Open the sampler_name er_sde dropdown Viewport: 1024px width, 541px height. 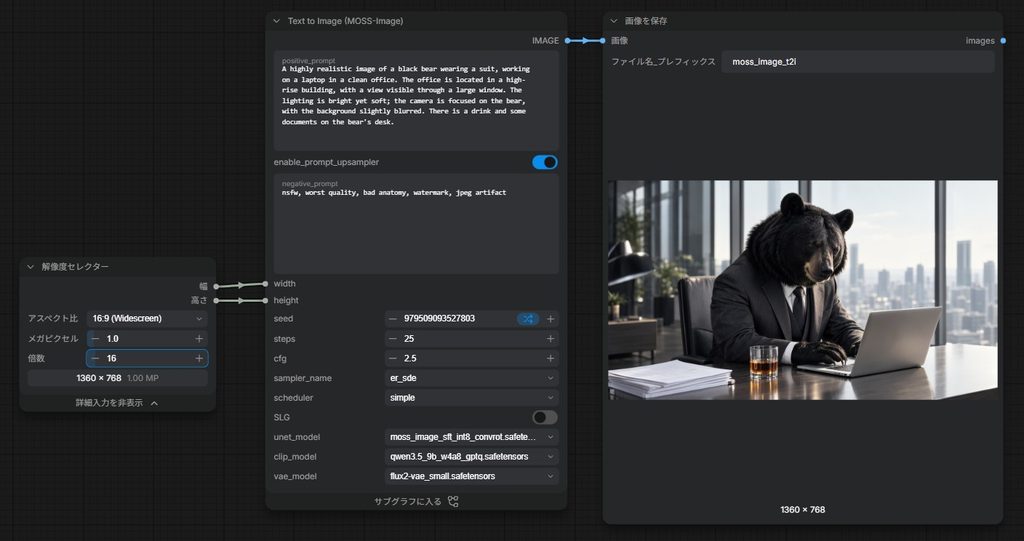click(472, 378)
